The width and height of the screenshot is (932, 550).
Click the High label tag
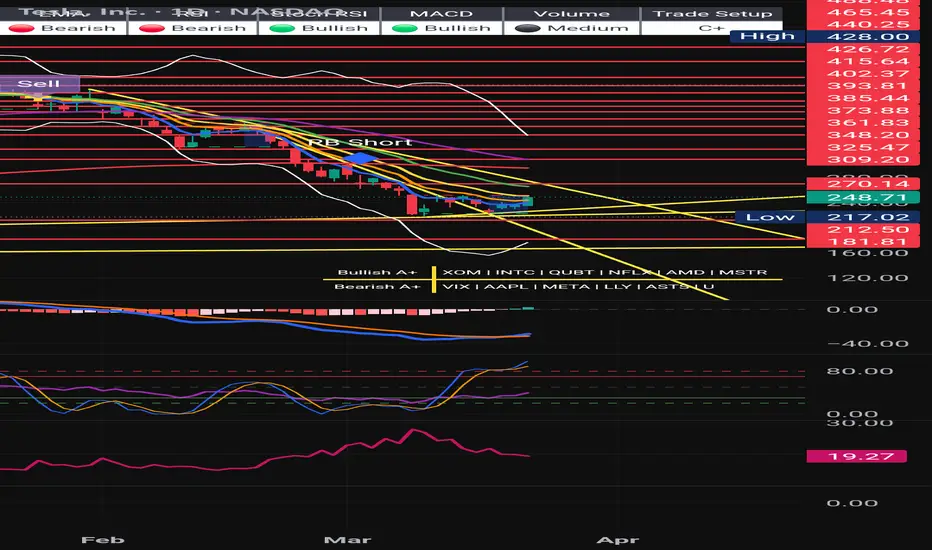(767, 36)
